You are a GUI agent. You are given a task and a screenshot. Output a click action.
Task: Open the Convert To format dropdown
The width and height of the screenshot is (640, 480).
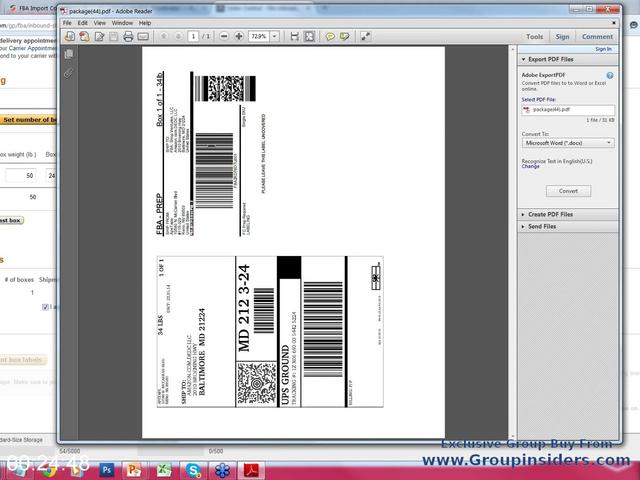(x=568, y=143)
